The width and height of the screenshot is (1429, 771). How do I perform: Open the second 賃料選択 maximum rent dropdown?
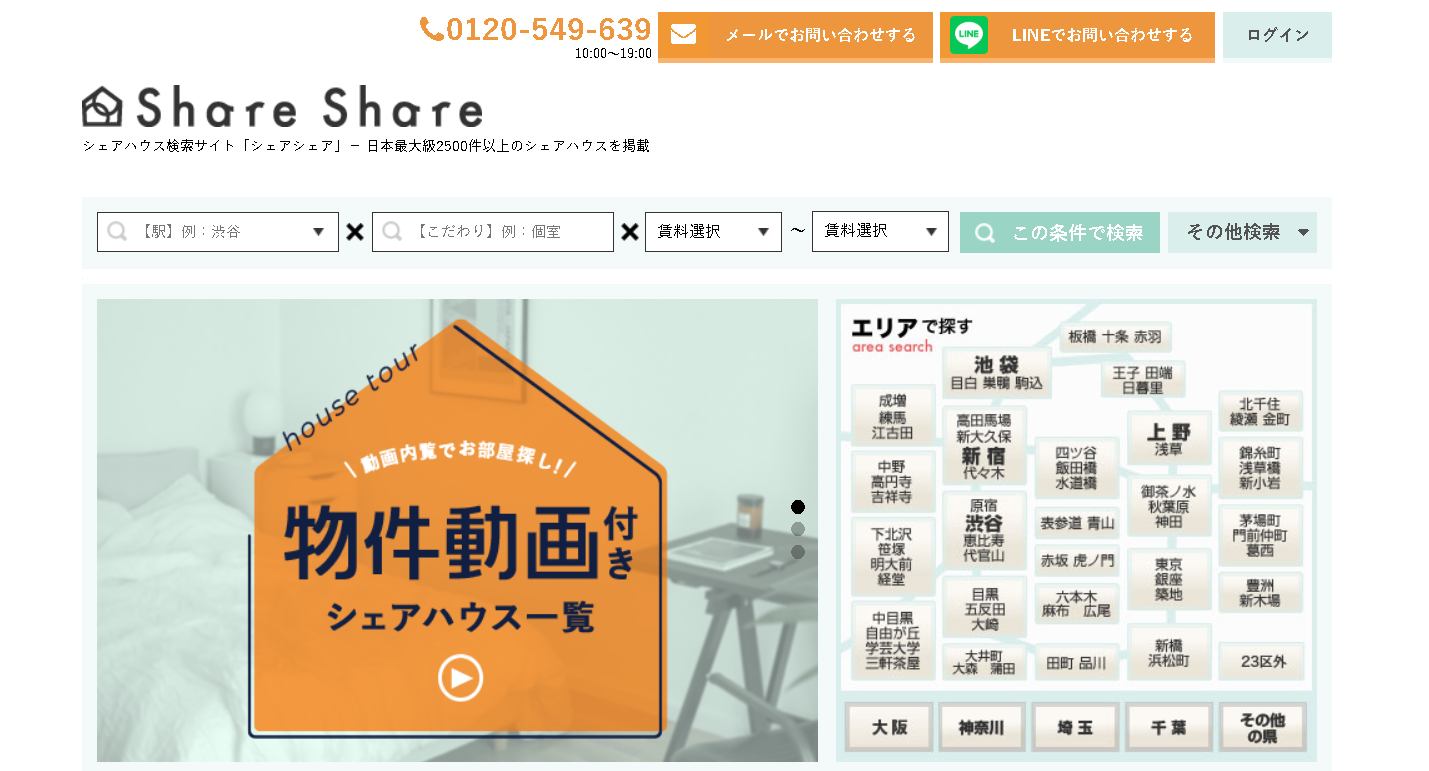(x=879, y=232)
